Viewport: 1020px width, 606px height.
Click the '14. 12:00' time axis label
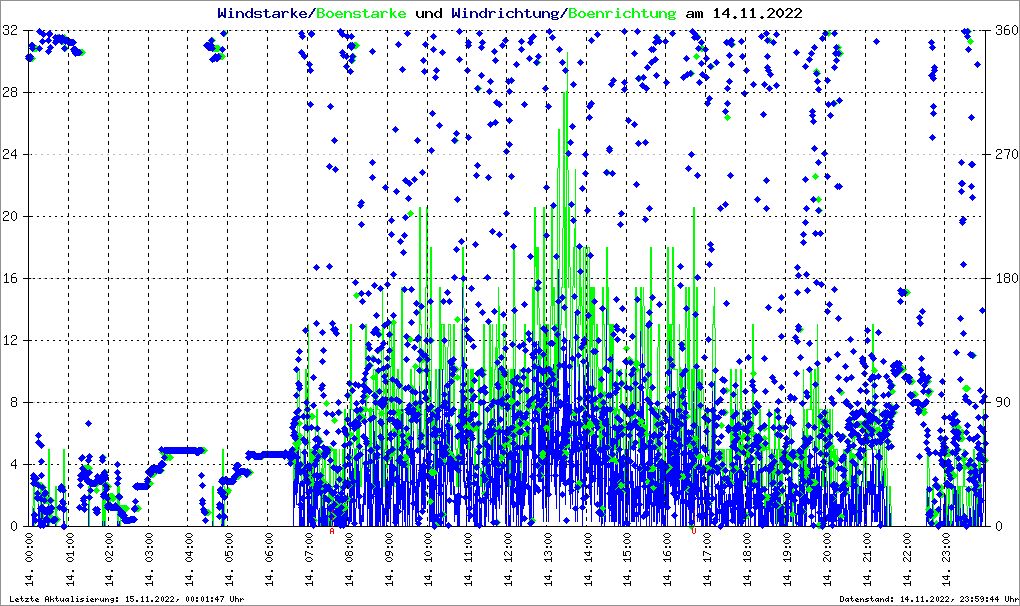pyautogui.click(x=508, y=559)
